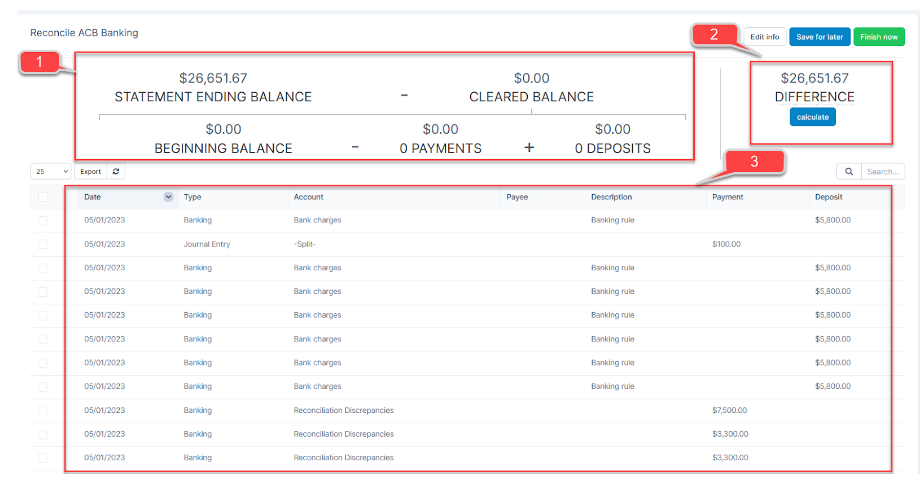Click the Type column header

tap(193, 197)
